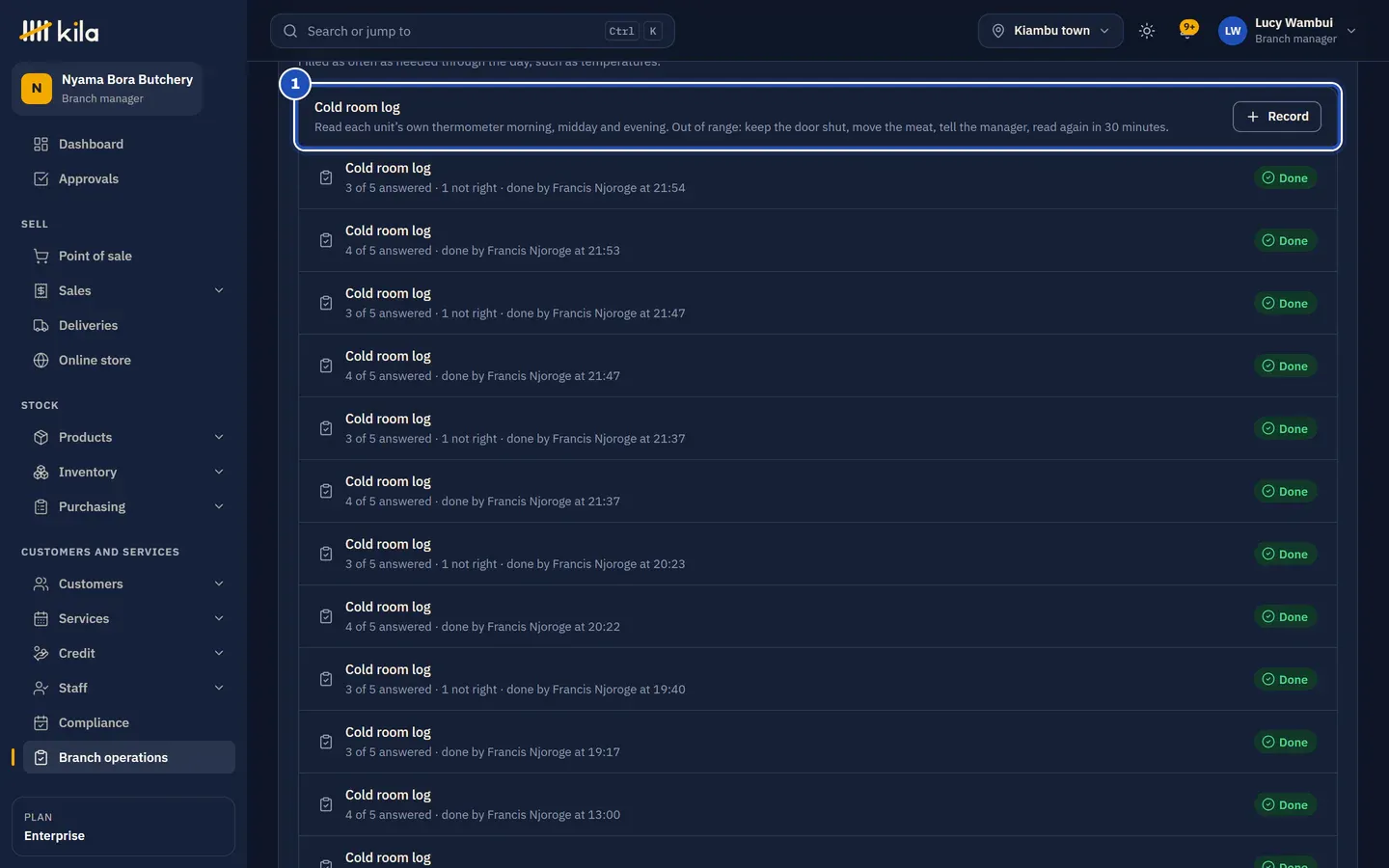Click the Deliveries truck icon
Image resolution: width=1389 pixels, height=868 pixels.
click(x=41, y=325)
